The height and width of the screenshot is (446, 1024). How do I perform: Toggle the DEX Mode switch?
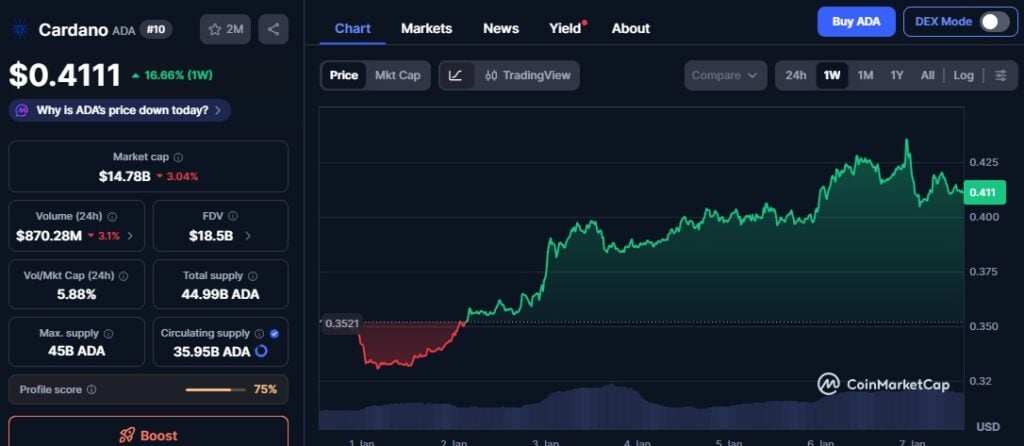click(993, 21)
